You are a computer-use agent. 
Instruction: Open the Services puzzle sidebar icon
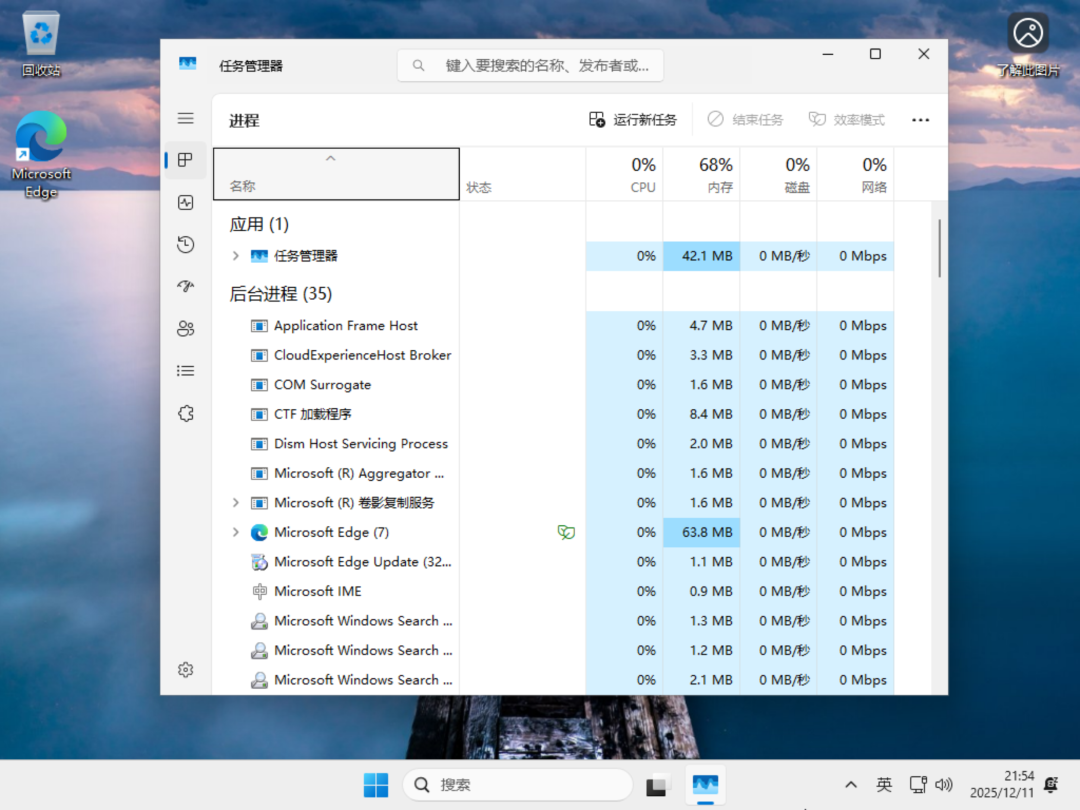[185, 413]
